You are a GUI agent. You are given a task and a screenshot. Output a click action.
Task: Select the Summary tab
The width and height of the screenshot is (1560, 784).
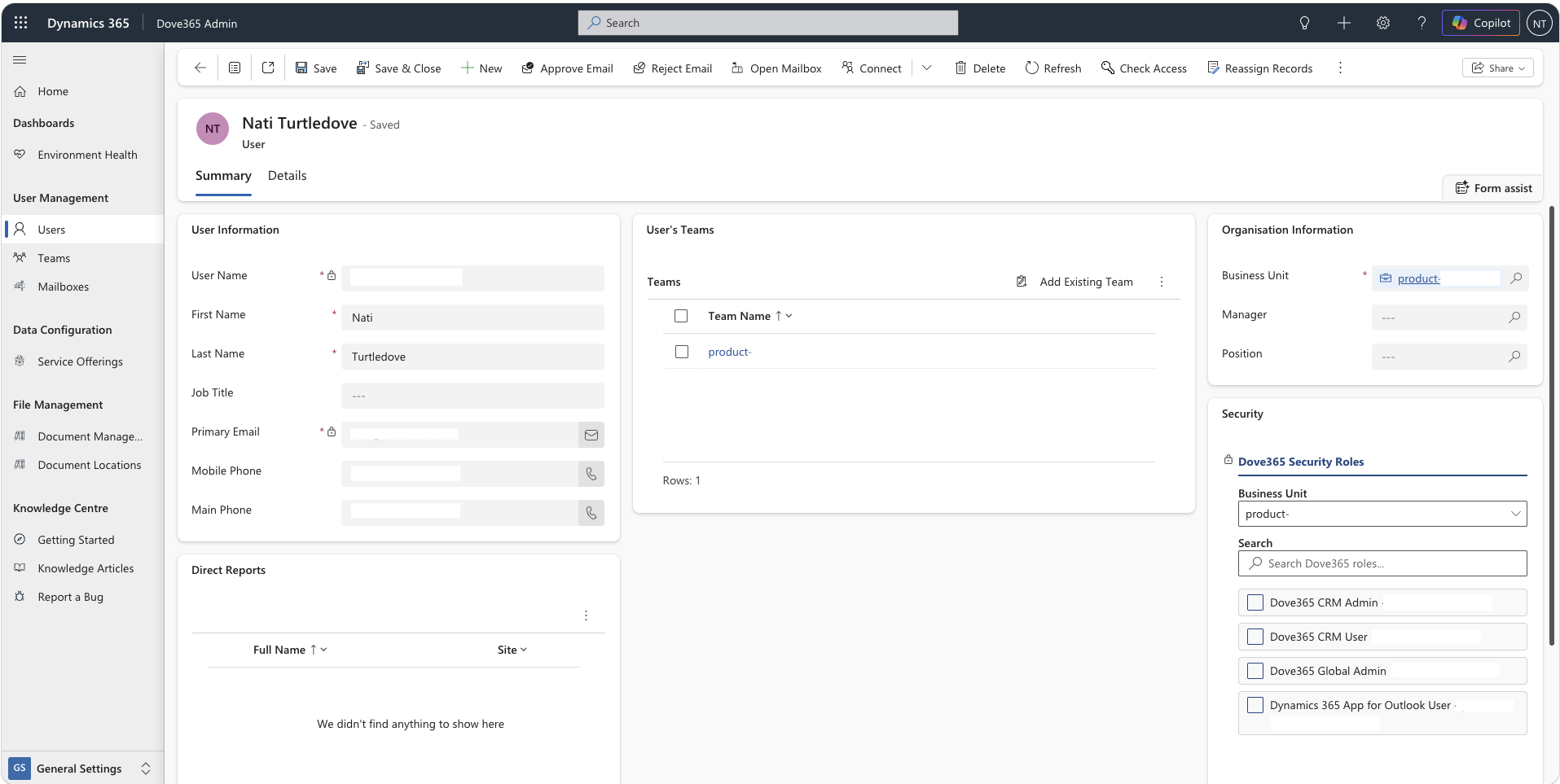coord(223,176)
